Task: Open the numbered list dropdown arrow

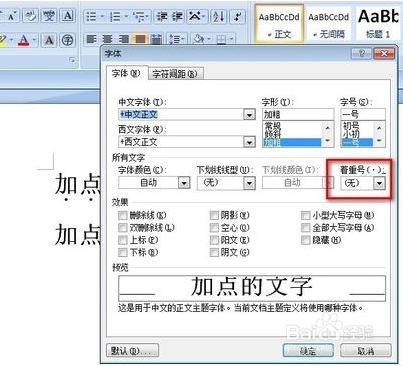Action: point(126,16)
